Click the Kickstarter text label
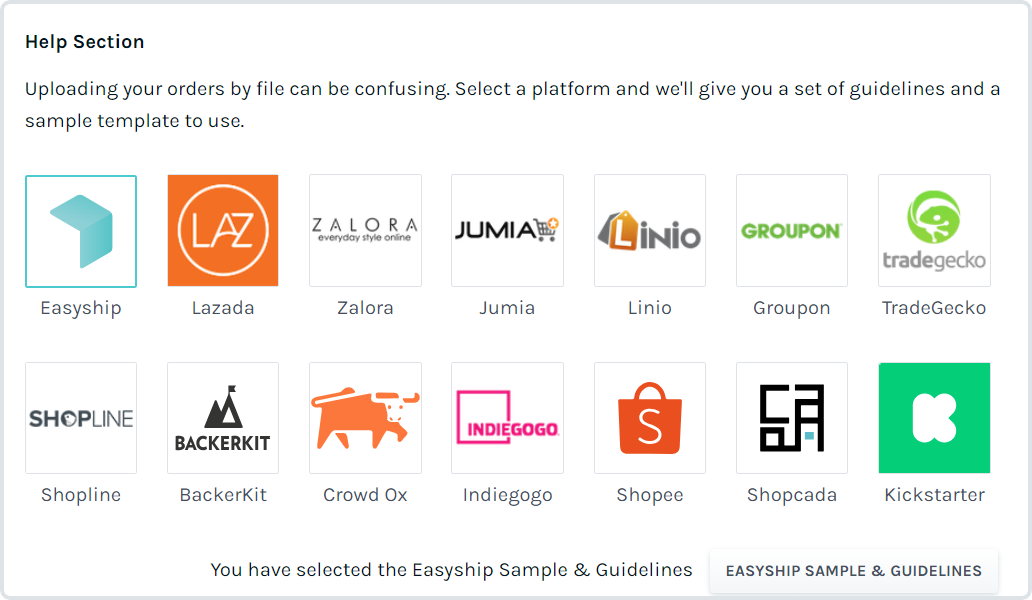This screenshot has width=1032, height=600. point(934,495)
